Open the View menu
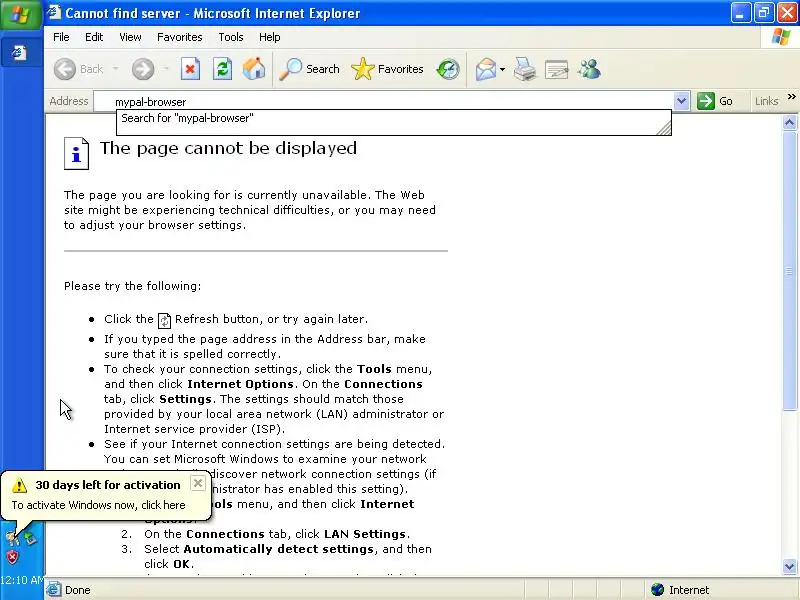 coord(130,37)
